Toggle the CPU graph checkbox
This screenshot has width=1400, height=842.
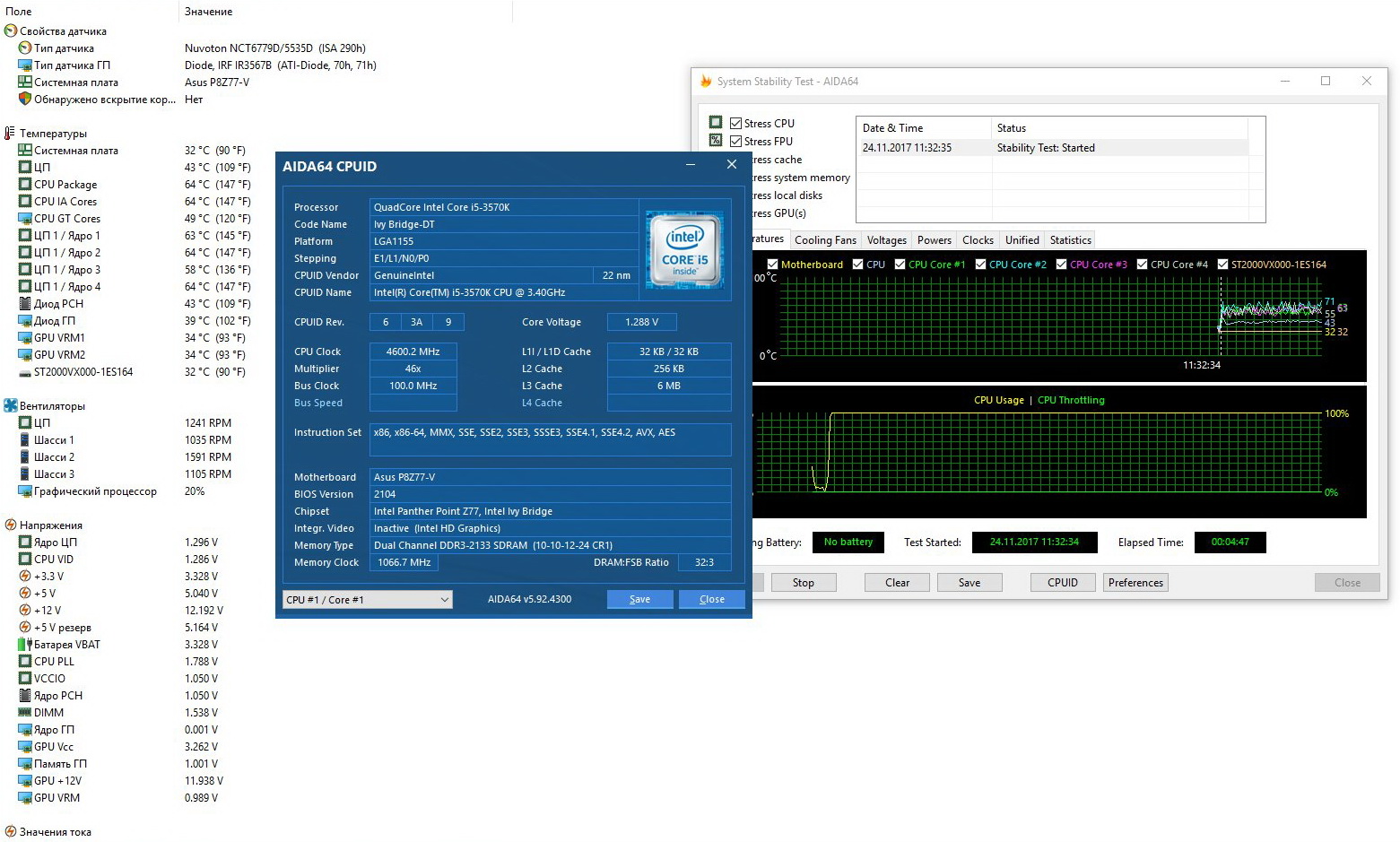tap(858, 264)
